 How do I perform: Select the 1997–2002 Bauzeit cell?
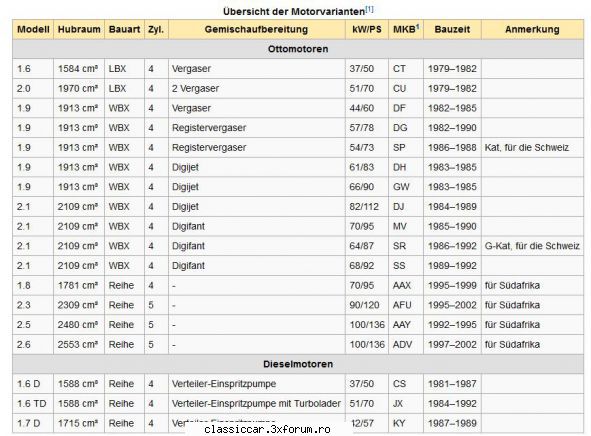click(452, 344)
